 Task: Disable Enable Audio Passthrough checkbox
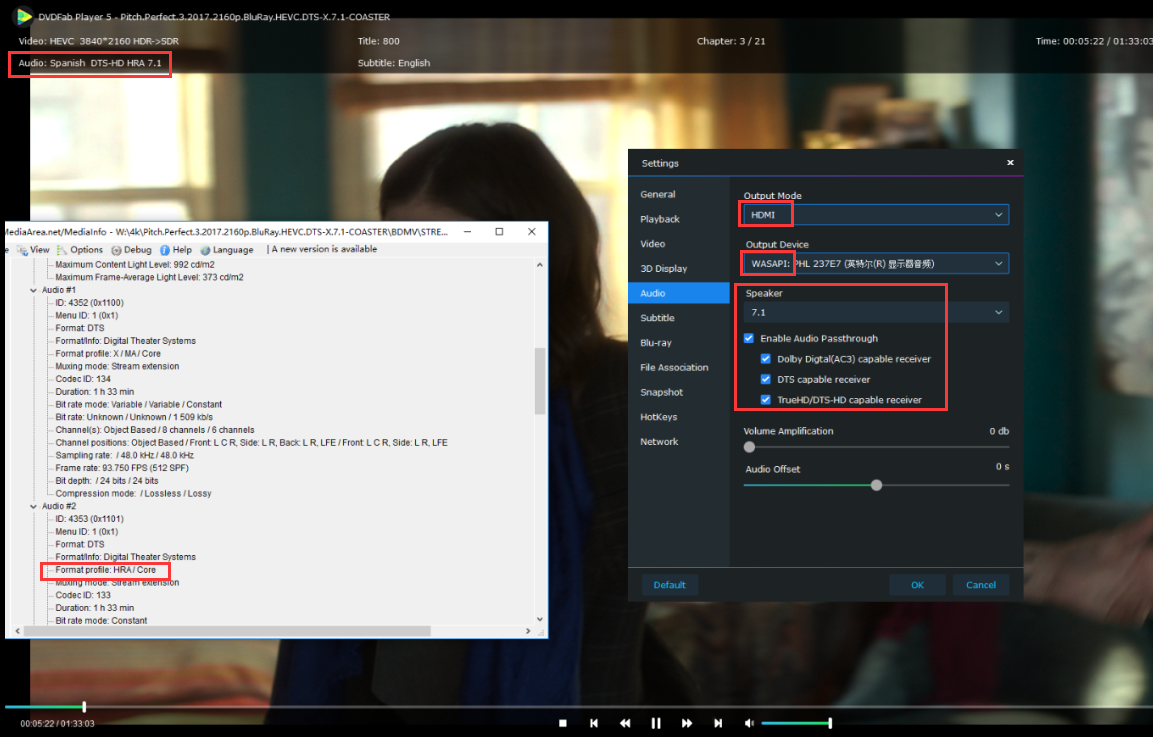click(749, 338)
